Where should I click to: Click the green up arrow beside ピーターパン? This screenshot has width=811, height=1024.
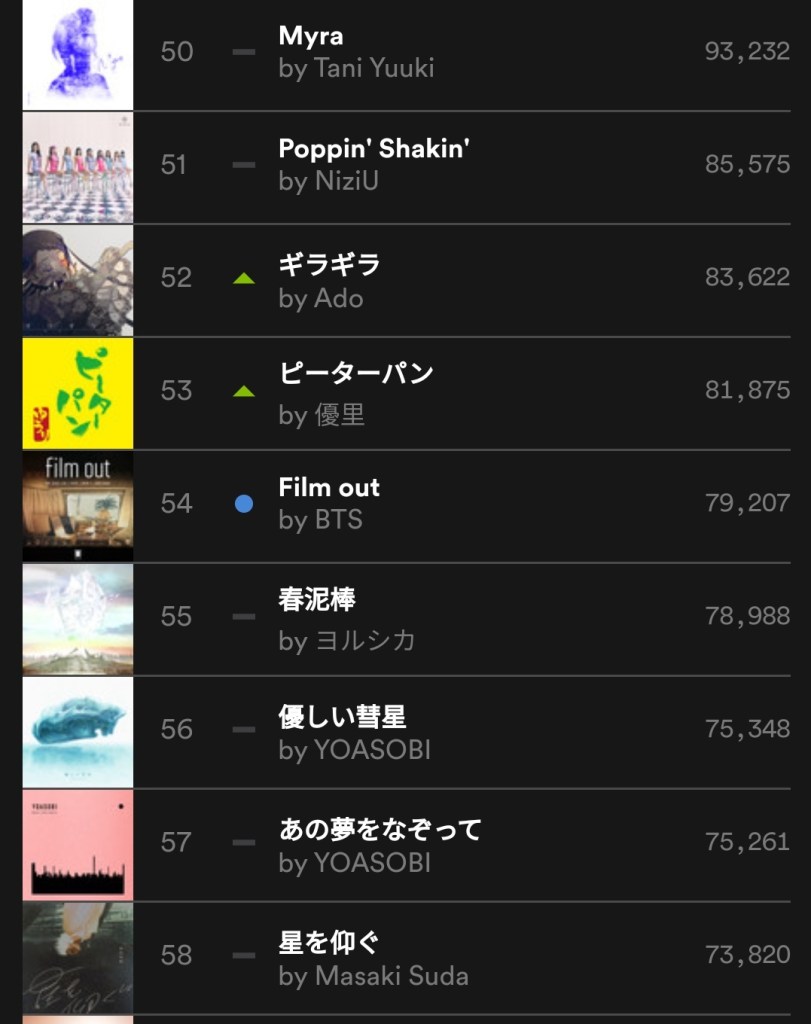pyautogui.click(x=244, y=391)
